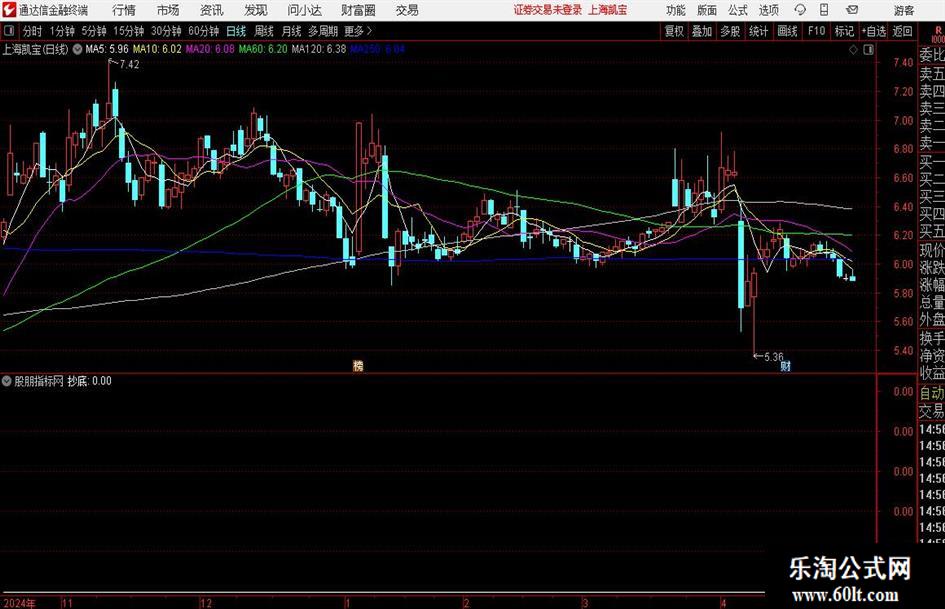Click the 7.42 high price label
The height and width of the screenshot is (609, 945).
click(130, 65)
